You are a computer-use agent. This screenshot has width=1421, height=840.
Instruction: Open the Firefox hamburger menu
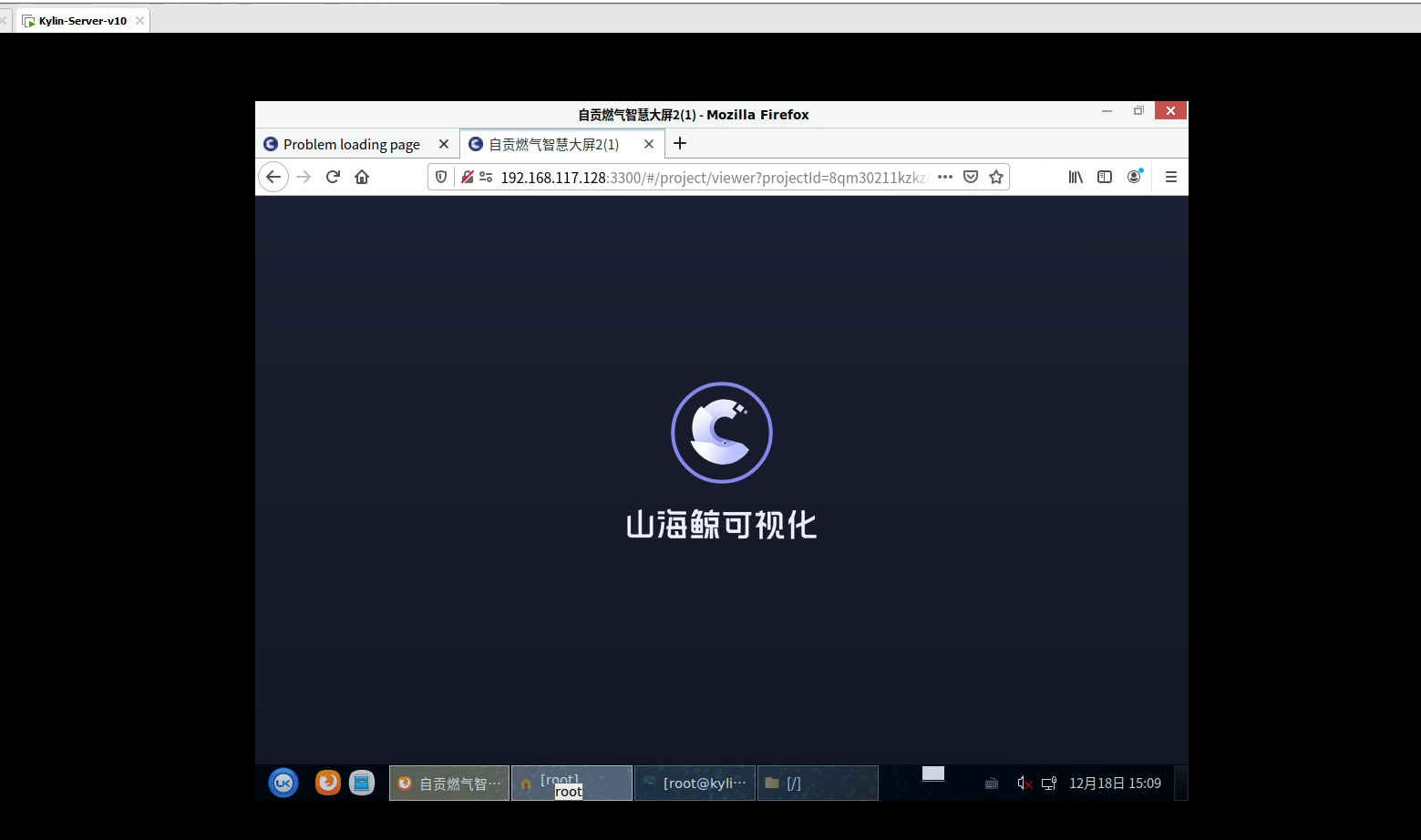click(x=1171, y=177)
